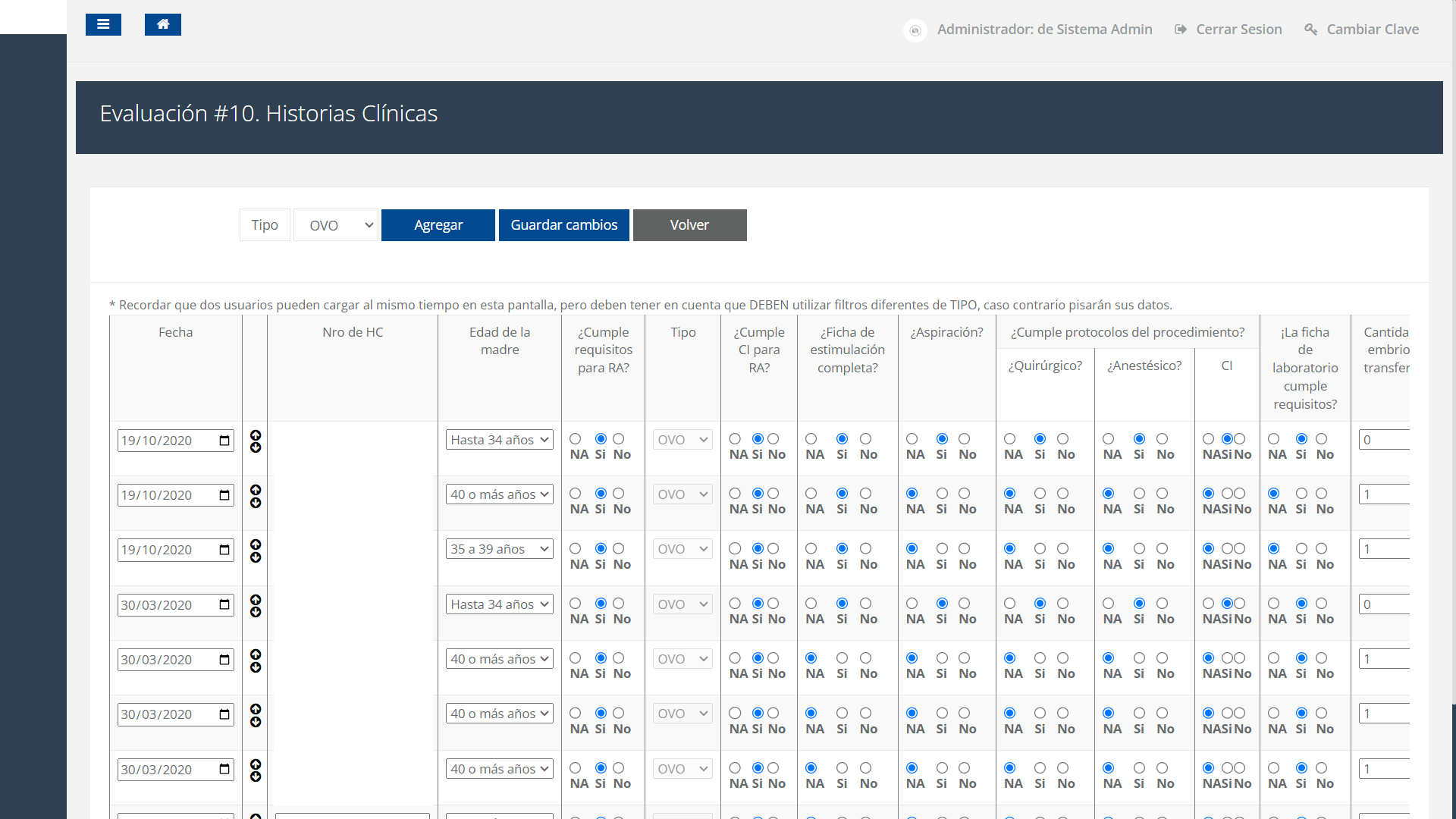Move up the 30/03/2020 Hasta 34 años row
This screenshot has width=1456, height=819.
(256, 600)
